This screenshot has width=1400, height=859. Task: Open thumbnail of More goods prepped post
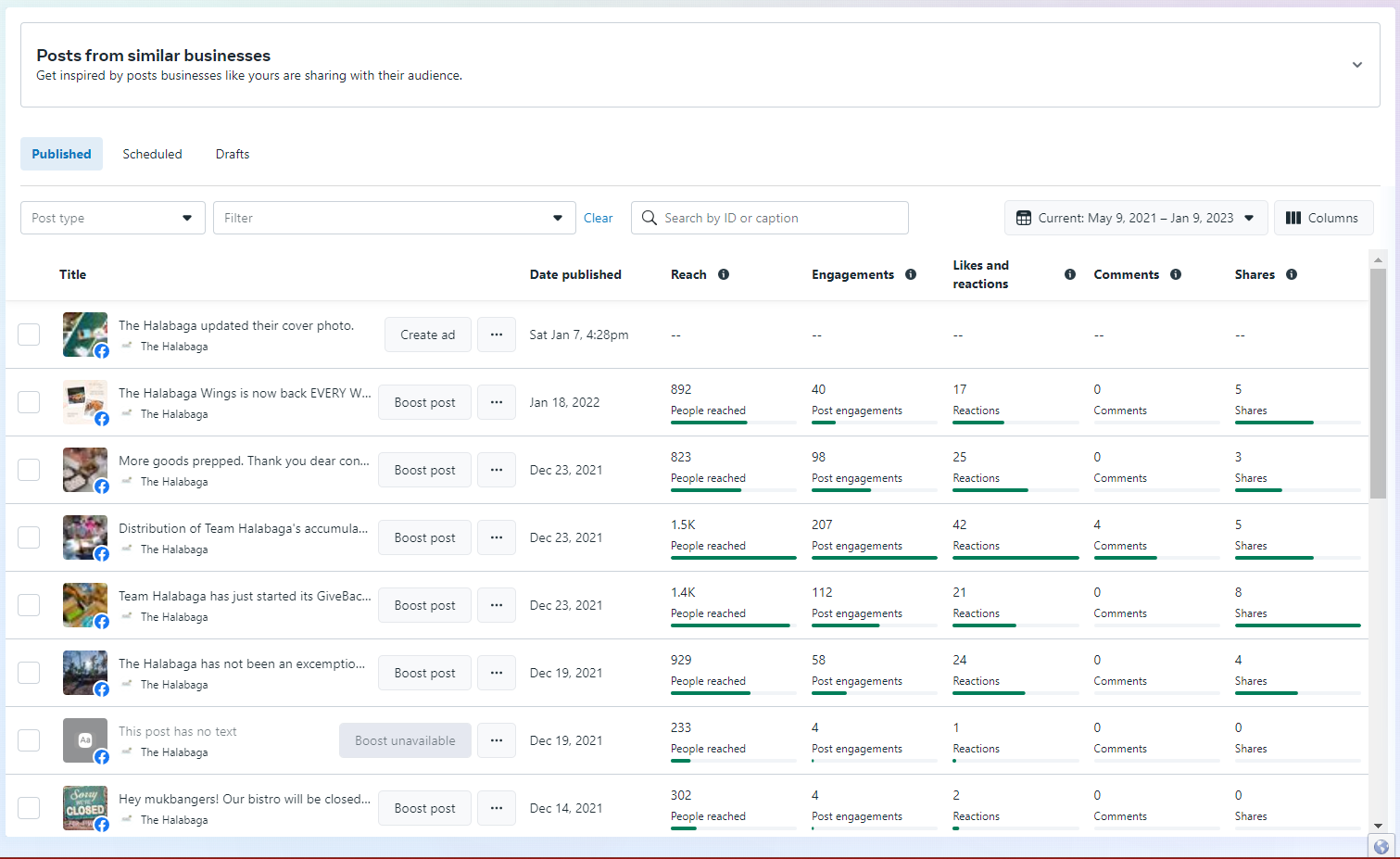point(85,470)
